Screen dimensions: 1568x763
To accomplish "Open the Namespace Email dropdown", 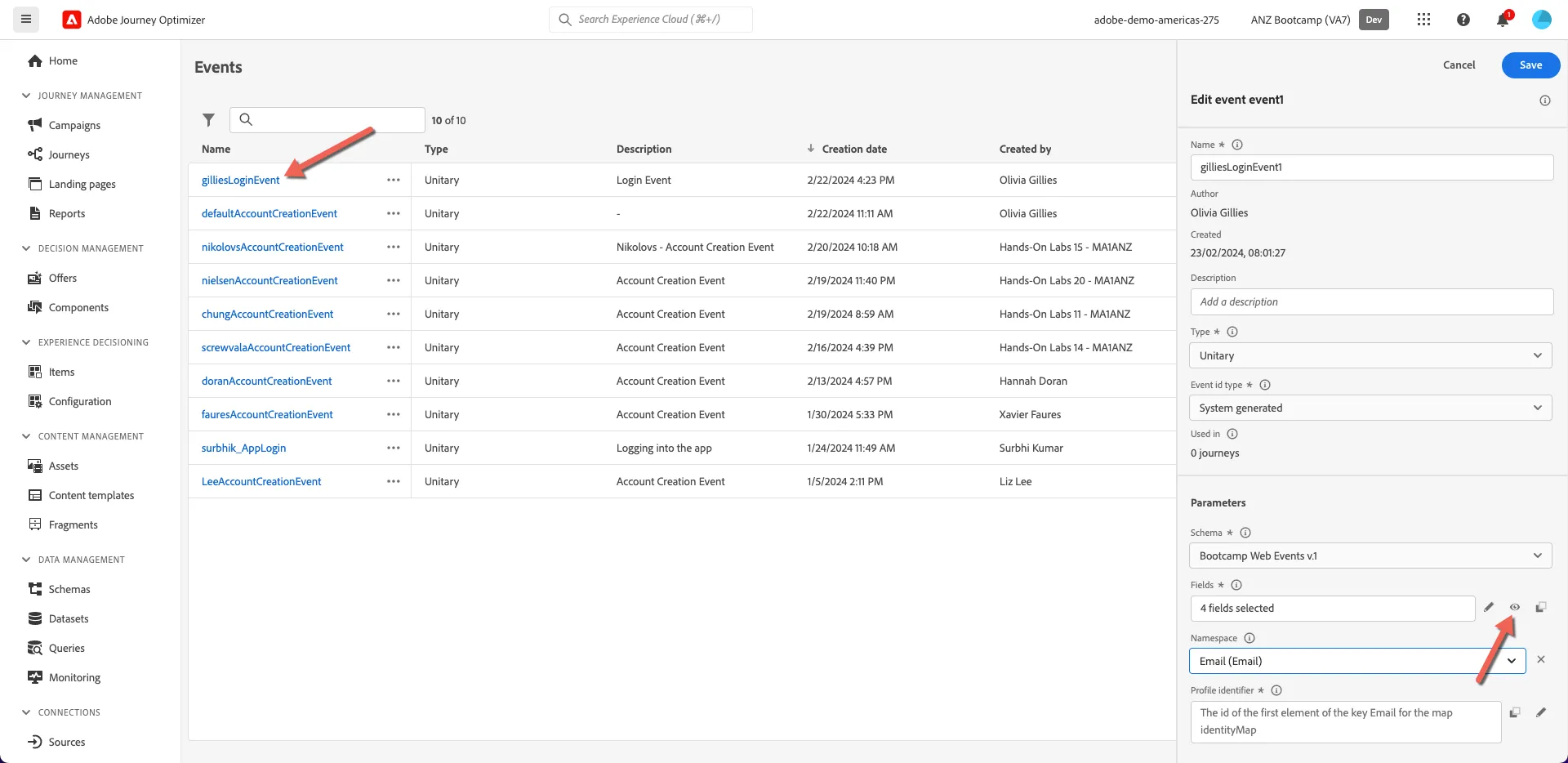I will click(1357, 661).
